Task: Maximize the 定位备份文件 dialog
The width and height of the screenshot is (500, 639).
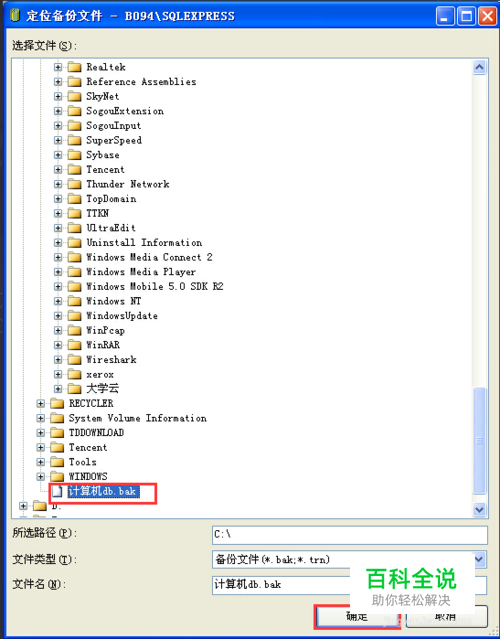Action: pos(466,16)
